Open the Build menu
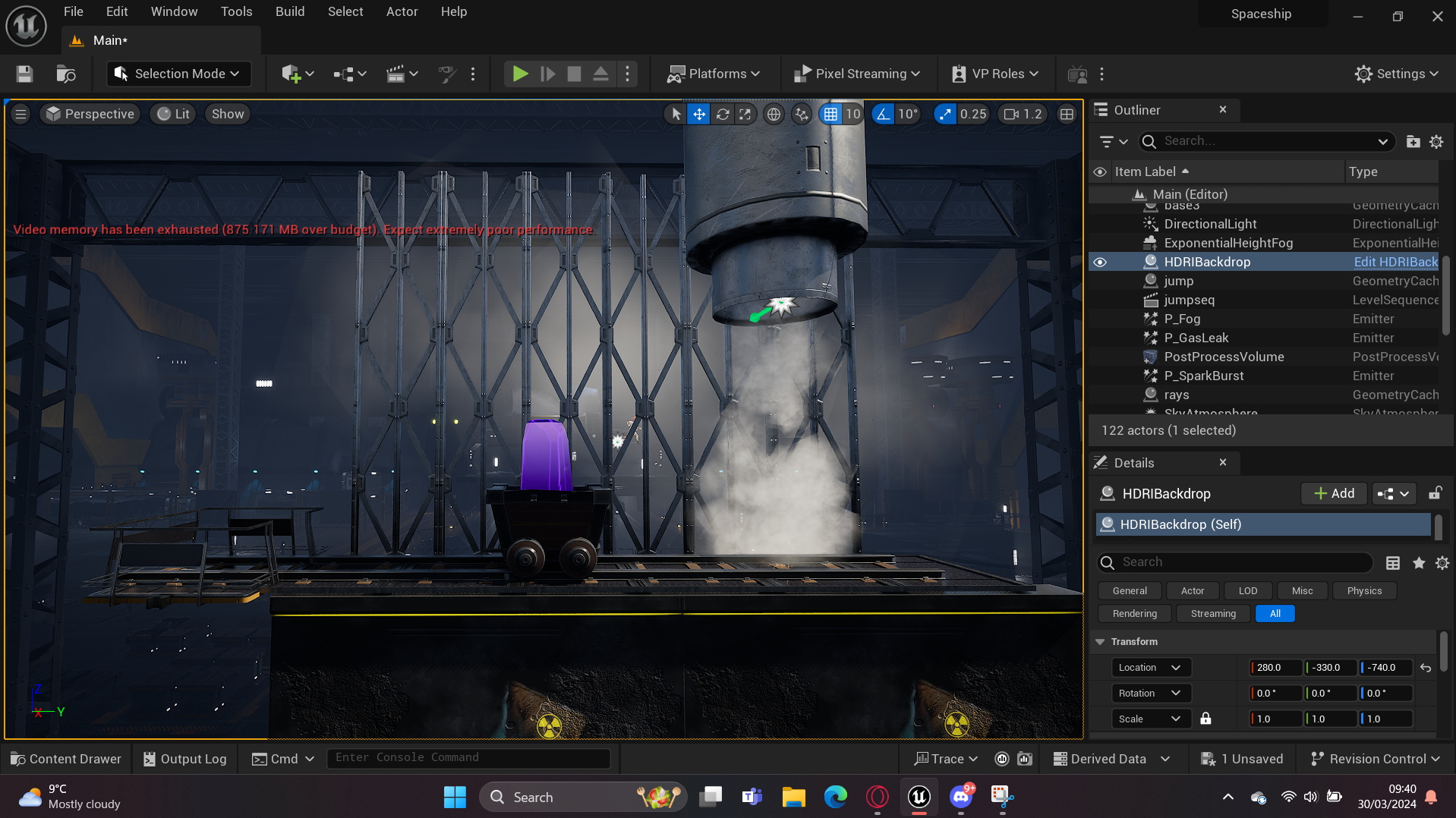 [x=290, y=11]
